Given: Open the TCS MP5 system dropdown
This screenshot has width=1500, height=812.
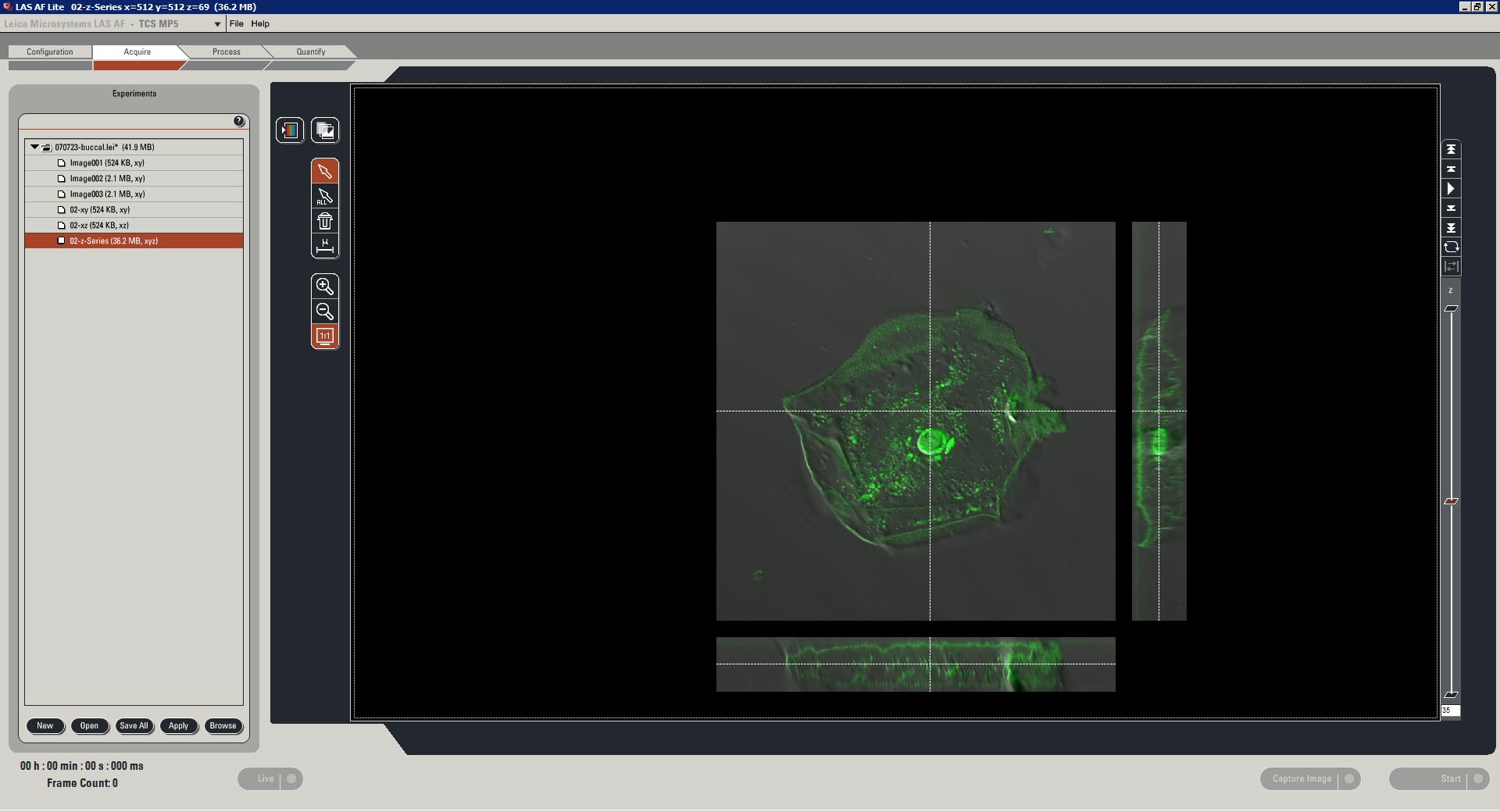Looking at the screenshot, I should pos(217,24).
